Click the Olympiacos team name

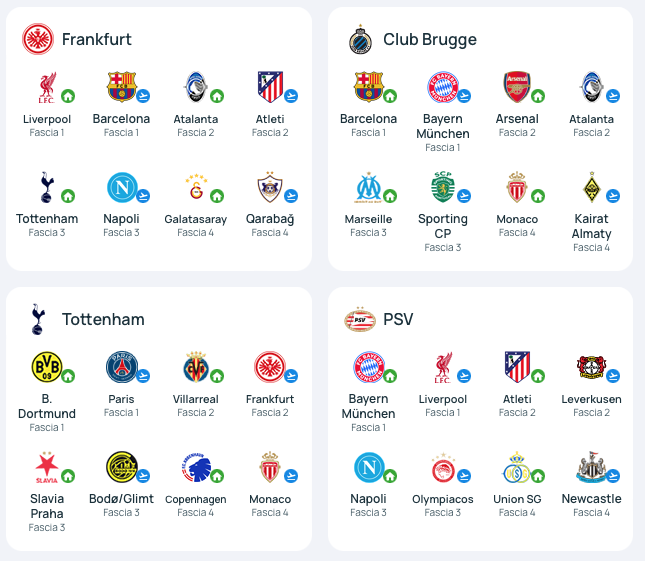click(443, 499)
